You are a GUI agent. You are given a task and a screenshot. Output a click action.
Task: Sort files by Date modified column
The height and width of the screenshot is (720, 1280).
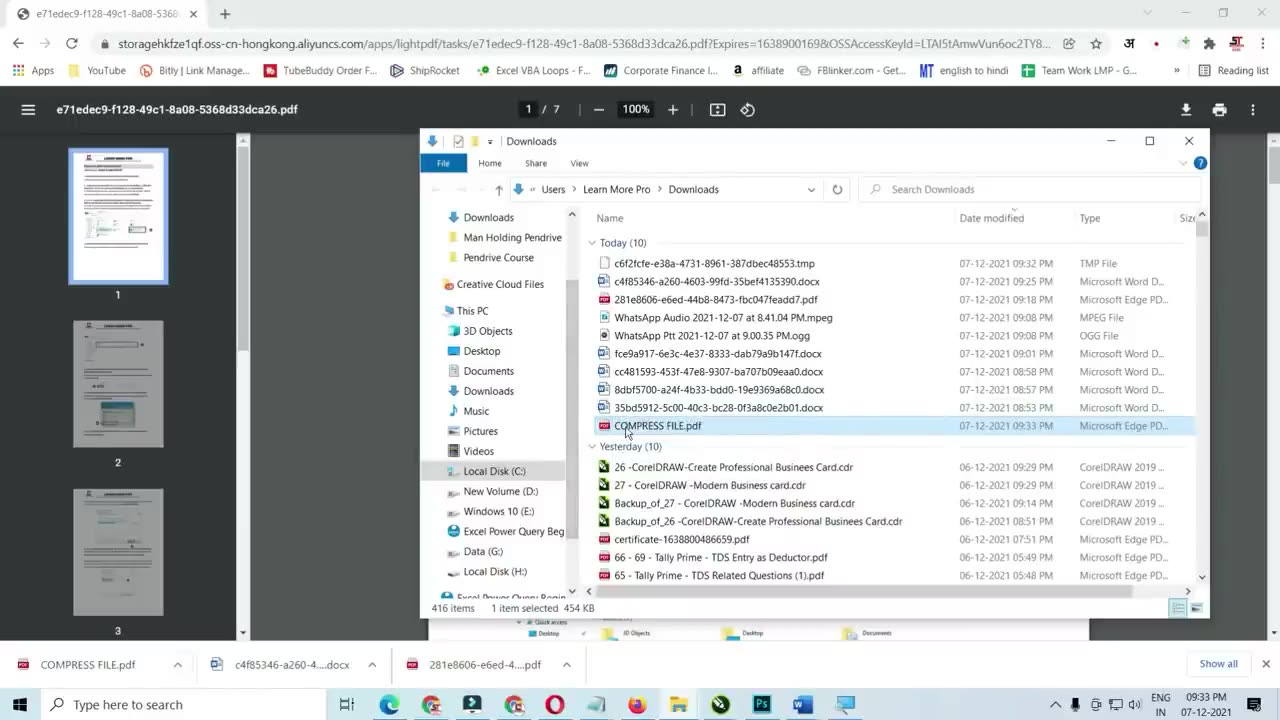991,218
